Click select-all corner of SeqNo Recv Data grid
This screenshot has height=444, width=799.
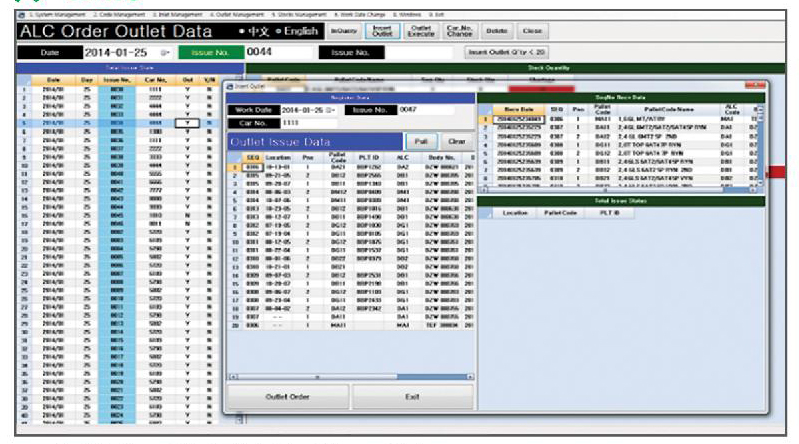[486, 110]
